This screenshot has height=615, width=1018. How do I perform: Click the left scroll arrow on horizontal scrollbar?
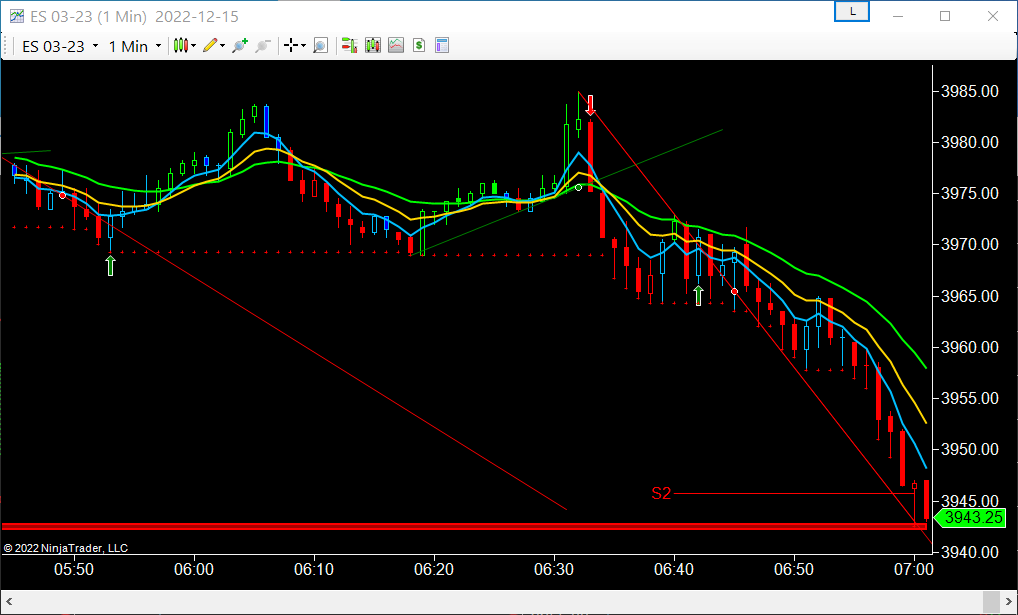coord(9,601)
